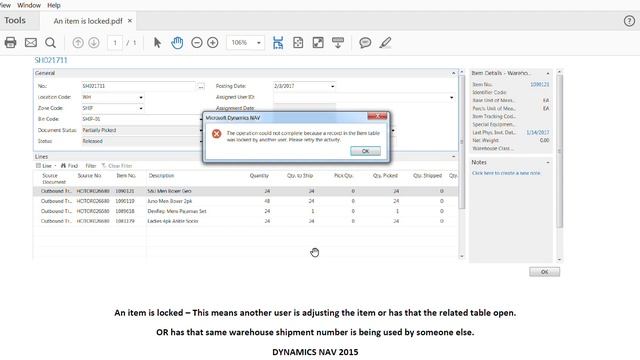Image resolution: width=640 pixels, height=360 pixels.
Task: Close the Microsoft Dynamics NAV error dialog
Action: [x=378, y=116]
